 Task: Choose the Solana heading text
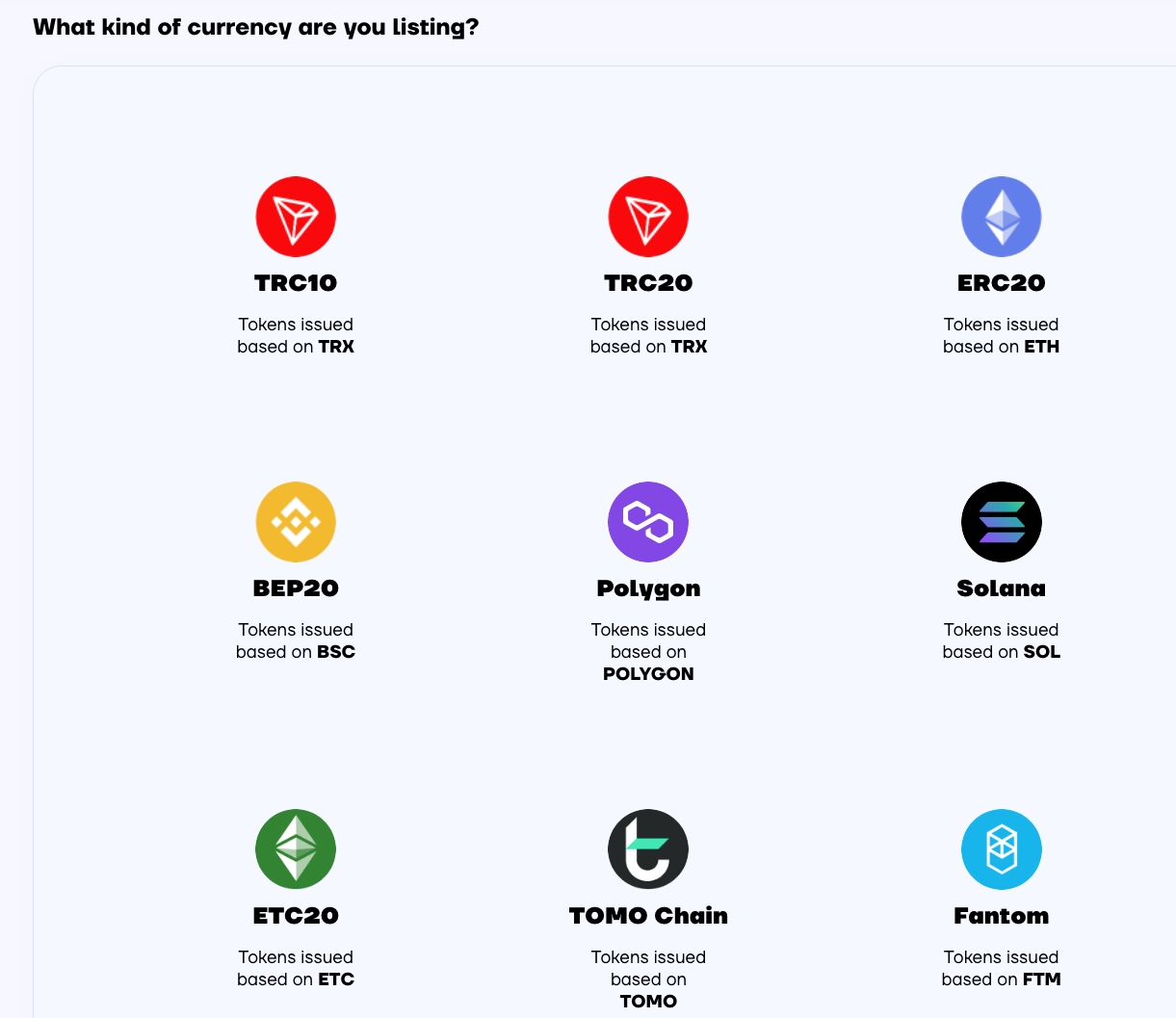coord(1001,588)
